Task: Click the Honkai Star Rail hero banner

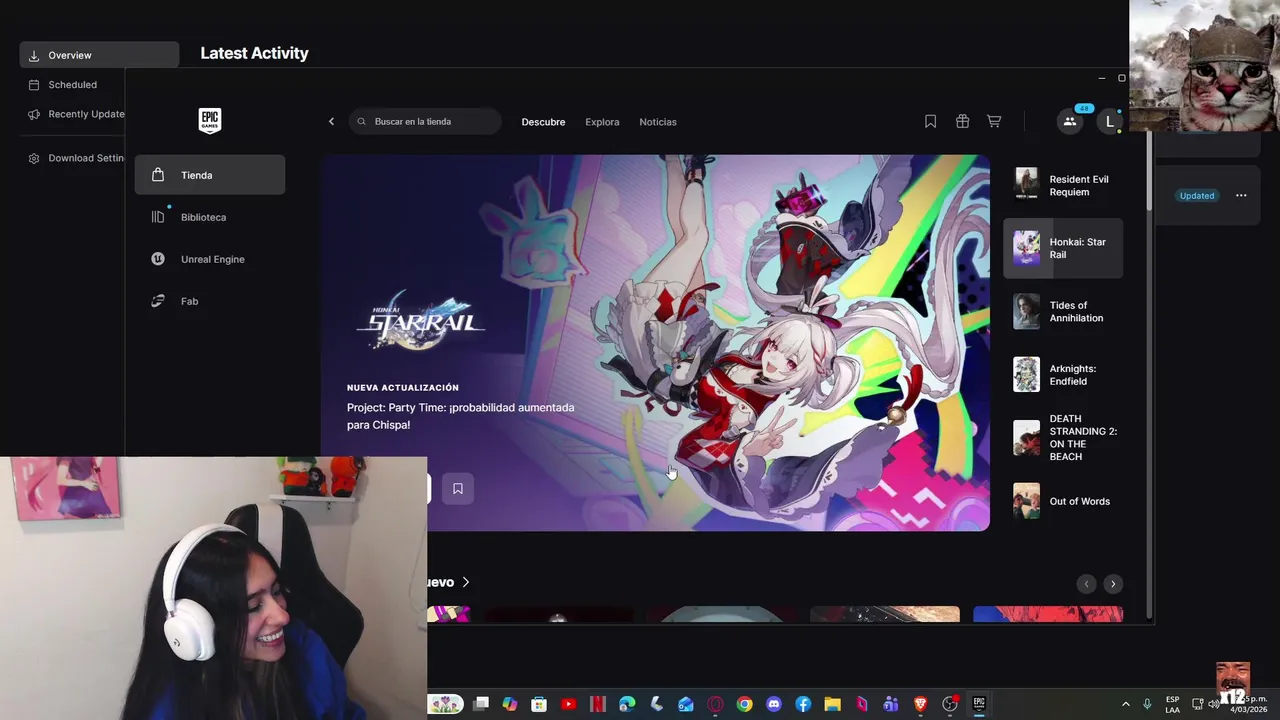Action: pyautogui.click(x=655, y=342)
